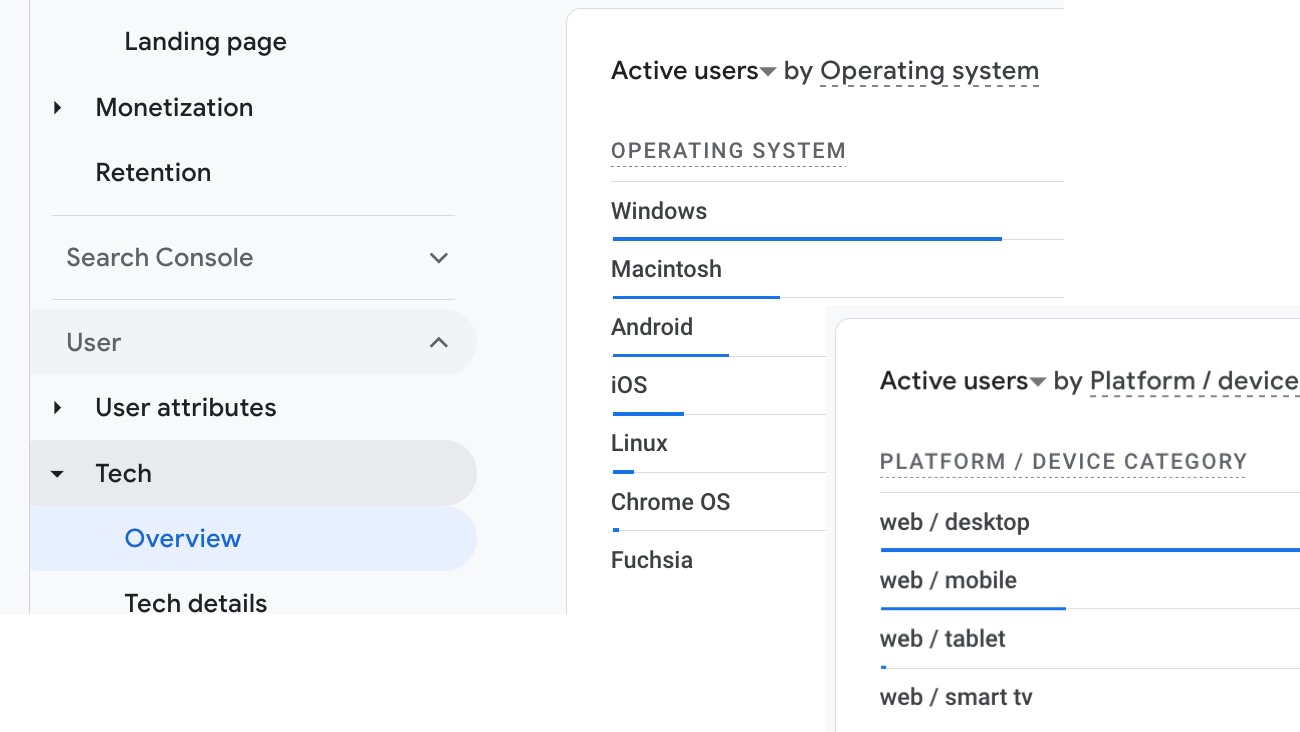The height and width of the screenshot is (732, 1300).
Task: Collapse the Tech section arrow
Action: pyautogui.click(x=58, y=473)
